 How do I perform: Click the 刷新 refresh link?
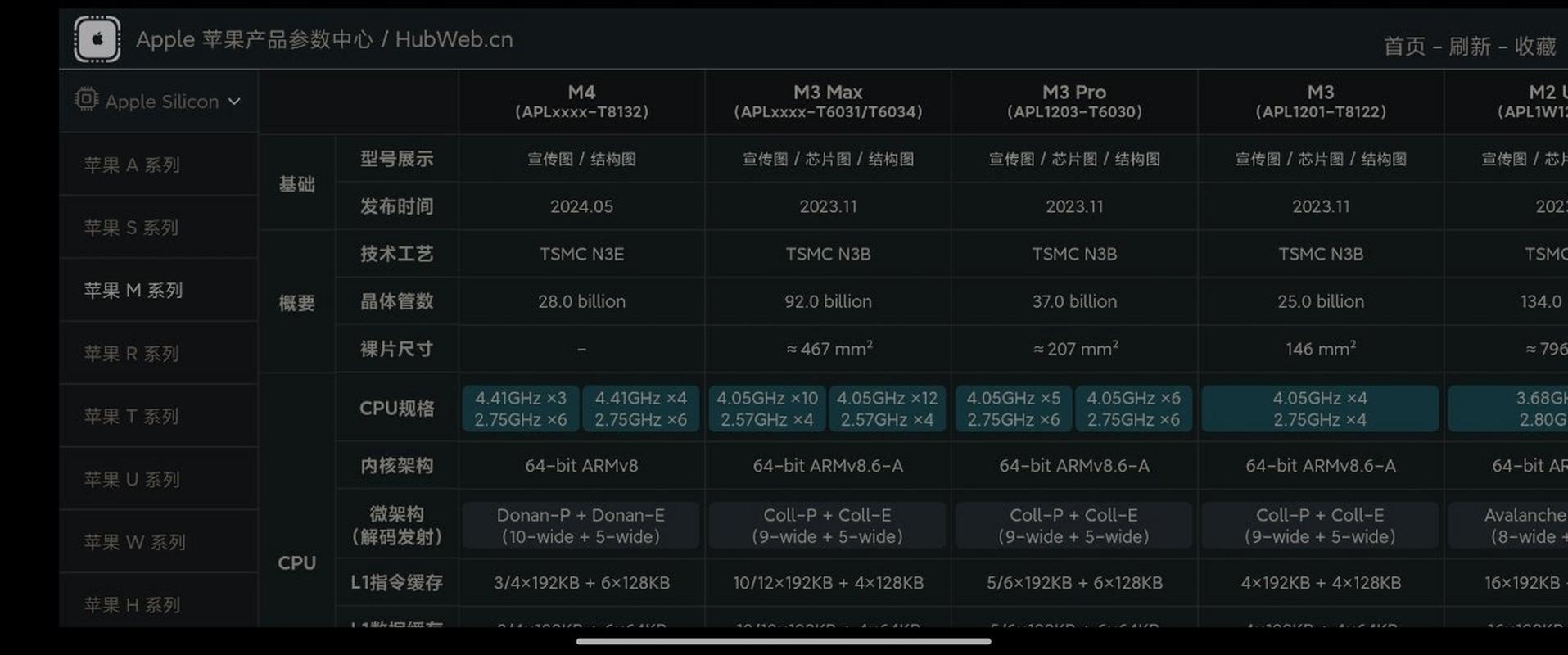(1469, 47)
